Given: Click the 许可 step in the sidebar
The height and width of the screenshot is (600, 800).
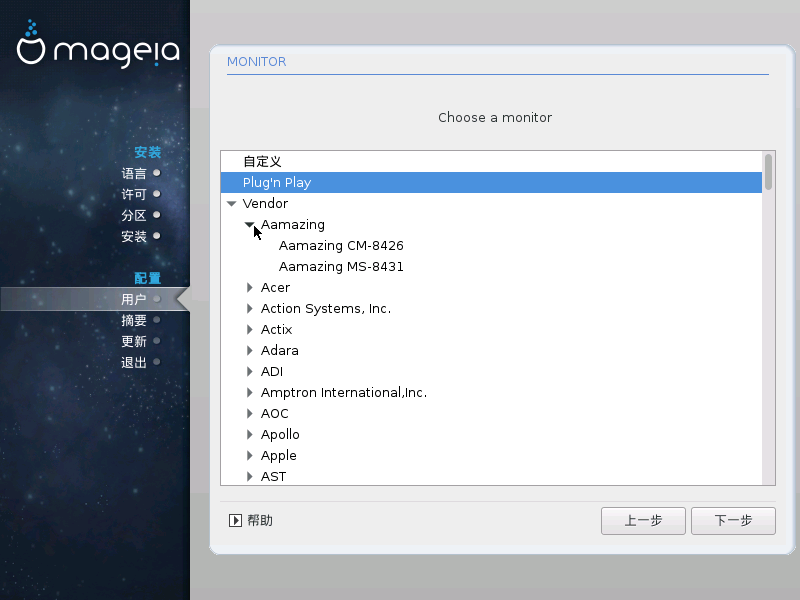Looking at the screenshot, I should (140, 194).
